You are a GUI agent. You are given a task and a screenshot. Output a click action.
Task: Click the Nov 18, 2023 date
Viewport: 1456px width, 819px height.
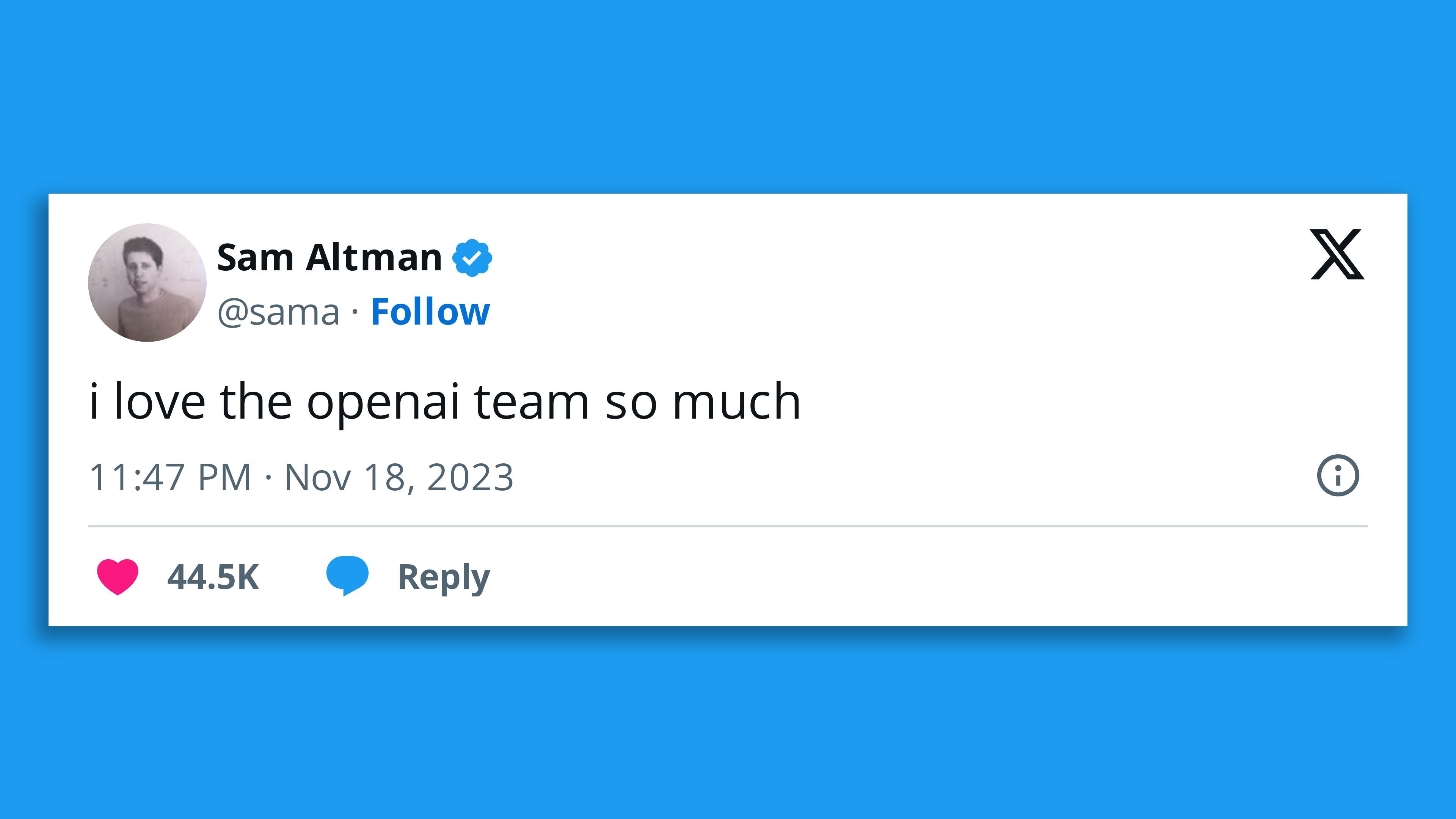399,477
